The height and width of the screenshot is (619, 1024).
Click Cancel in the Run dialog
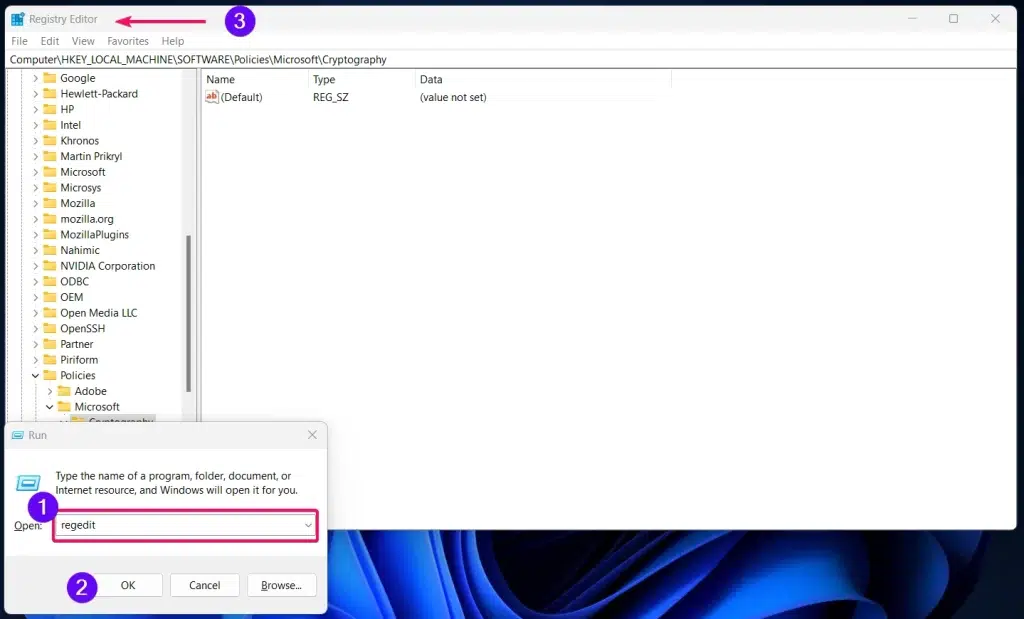pos(204,585)
